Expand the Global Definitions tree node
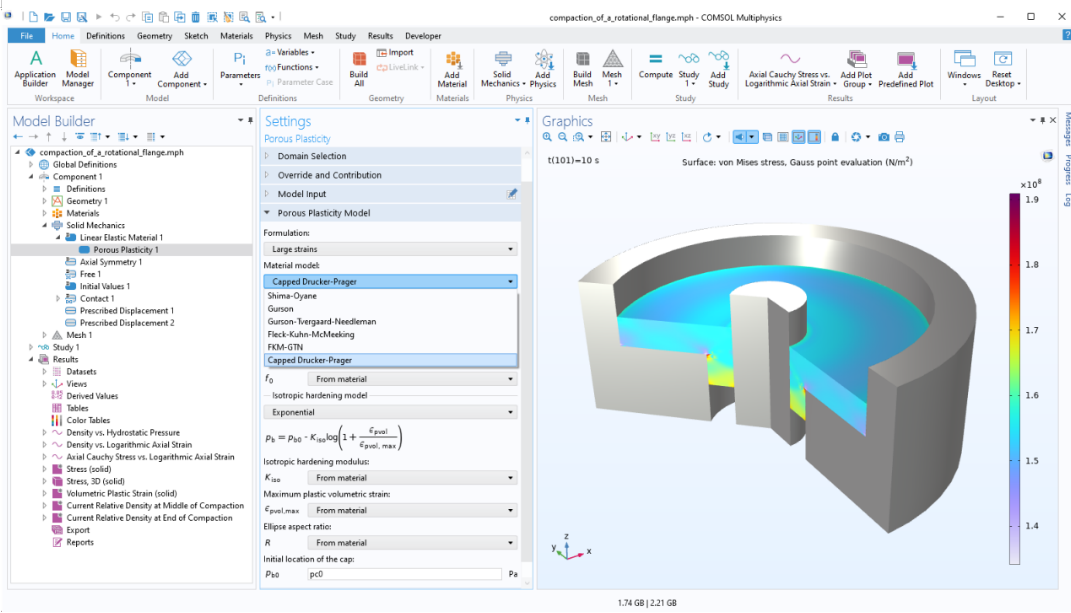 point(31,165)
